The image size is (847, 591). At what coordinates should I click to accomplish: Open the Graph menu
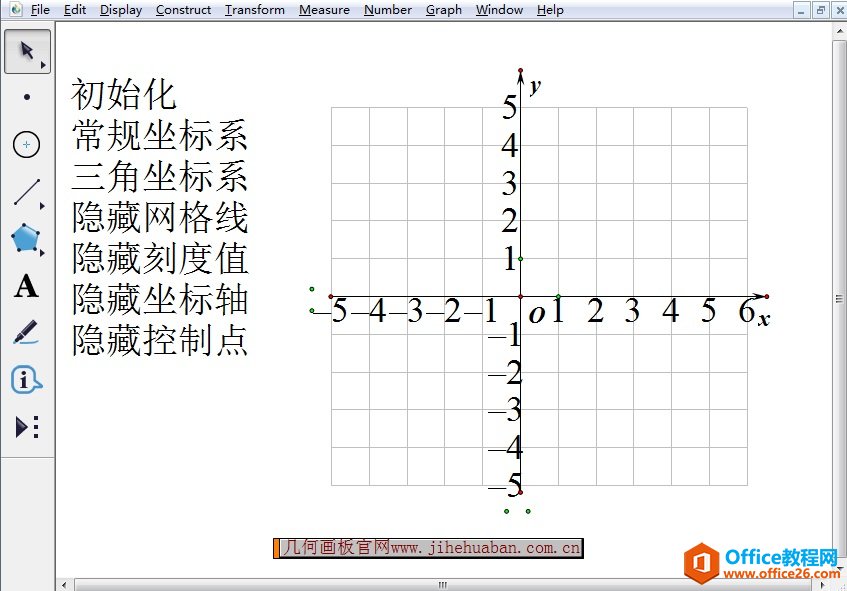click(443, 10)
